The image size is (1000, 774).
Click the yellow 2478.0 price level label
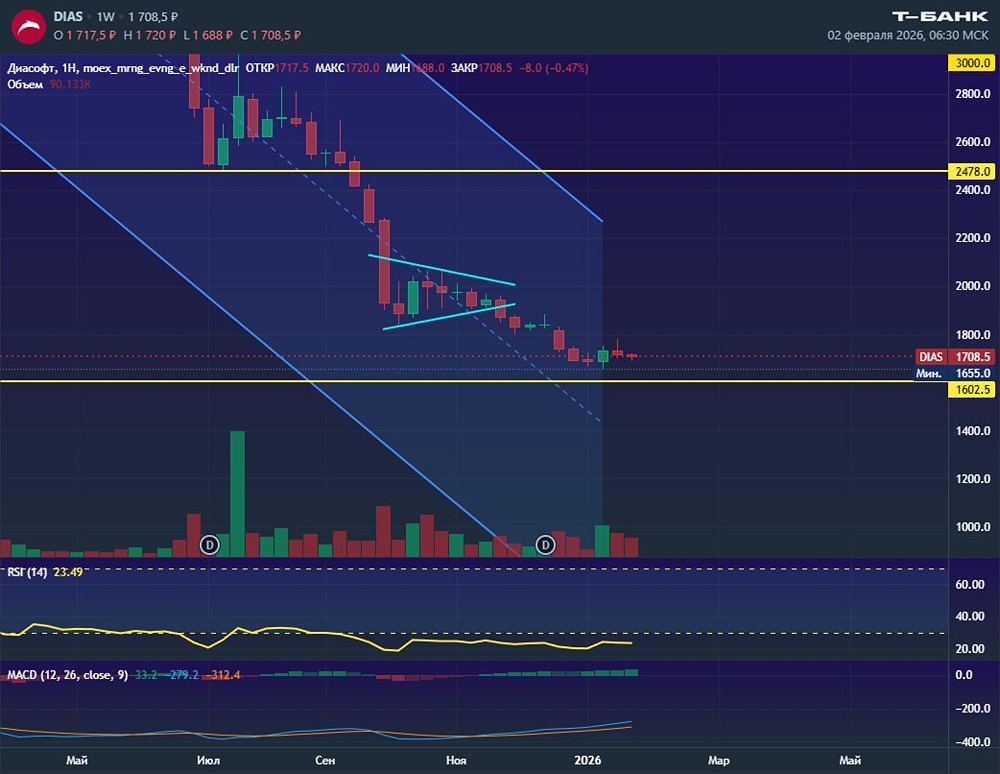tap(972, 171)
